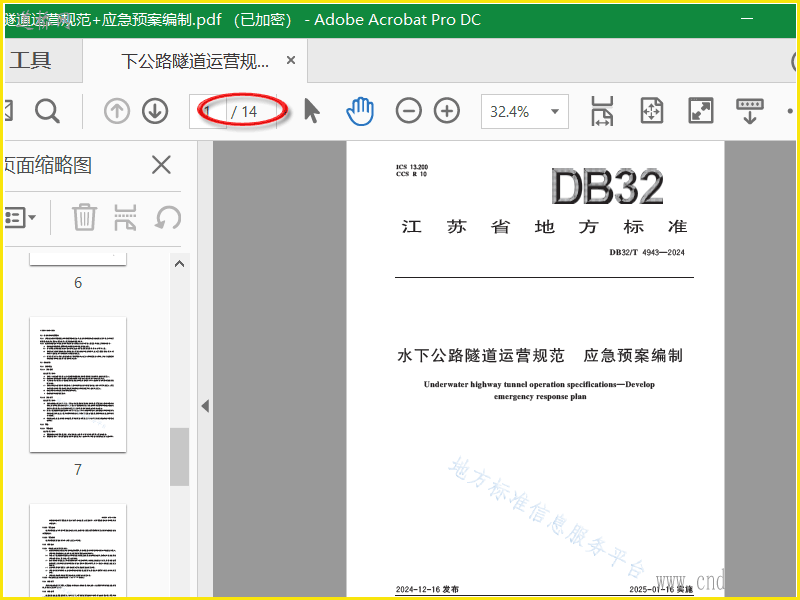Image resolution: width=800 pixels, height=600 pixels.
Task: Select the page 7 thumbnail
Action: (78, 384)
